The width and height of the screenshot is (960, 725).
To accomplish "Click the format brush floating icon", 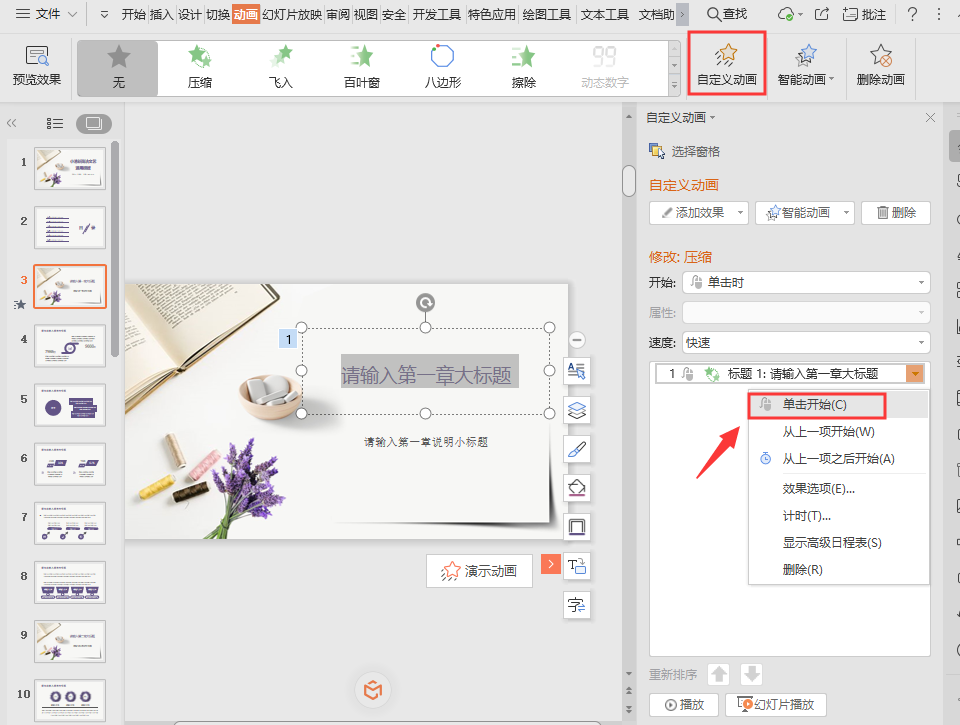I will click(577, 449).
